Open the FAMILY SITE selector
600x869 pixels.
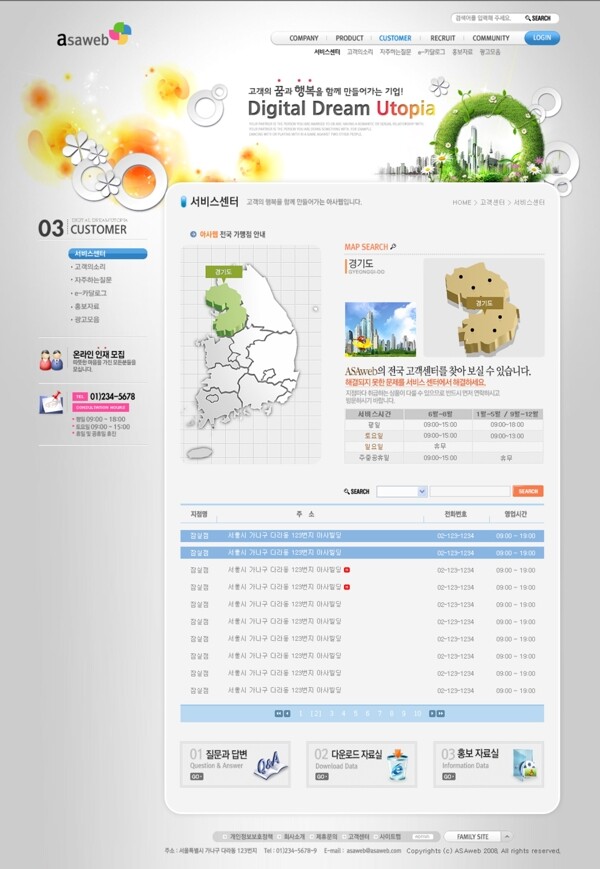pyautogui.click(x=473, y=836)
